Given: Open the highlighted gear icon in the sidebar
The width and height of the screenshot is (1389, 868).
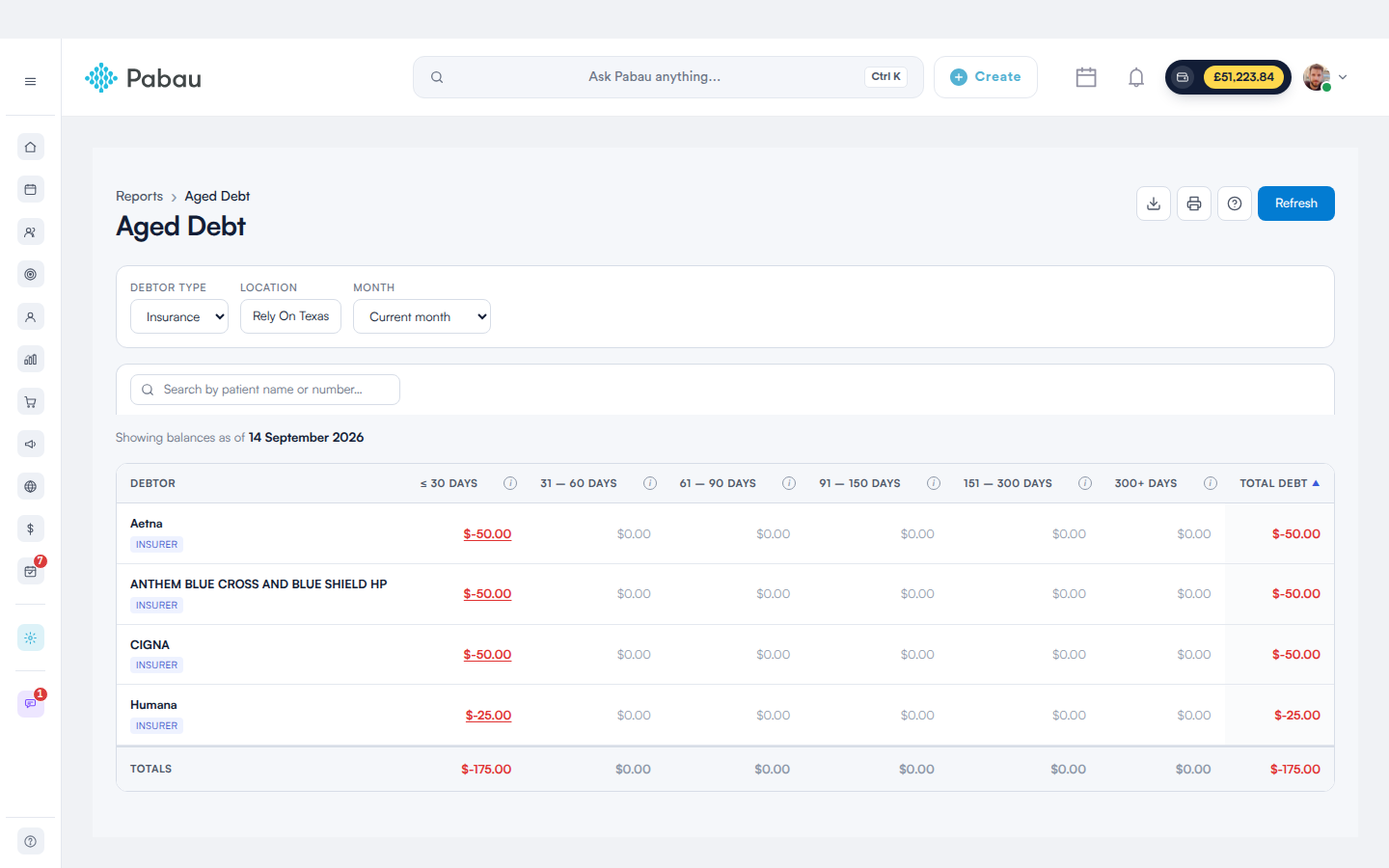Looking at the screenshot, I should click(x=31, y=637).
